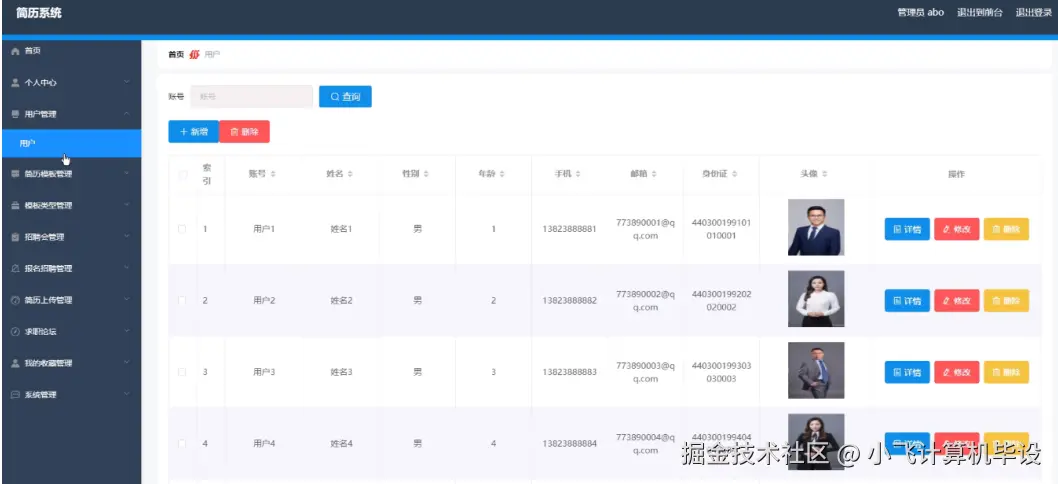Expand the 个人中心 chevron
The image size is (1058, 484).
[x=127, y=82]
